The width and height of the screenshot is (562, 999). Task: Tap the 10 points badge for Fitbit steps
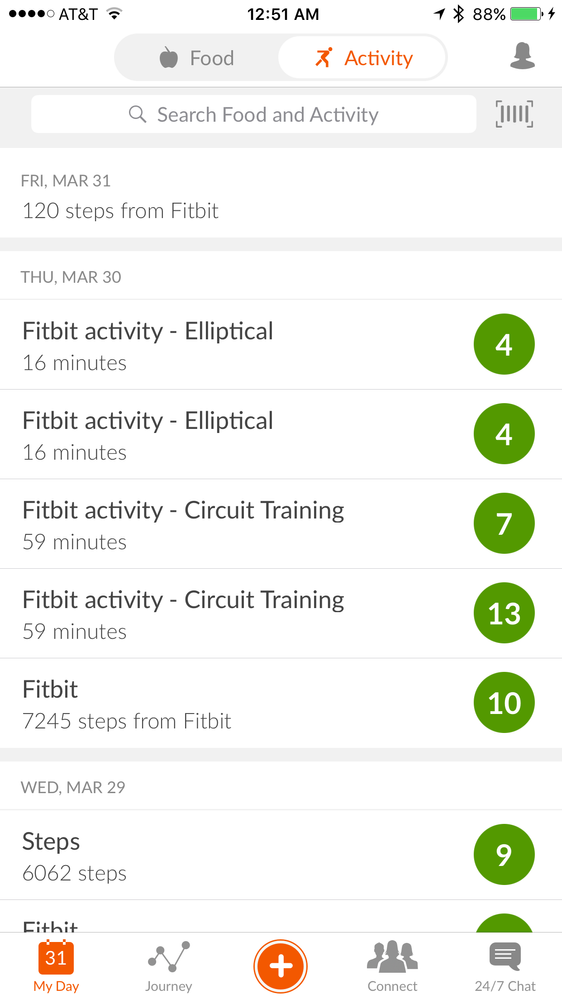(x=504, y=703)
